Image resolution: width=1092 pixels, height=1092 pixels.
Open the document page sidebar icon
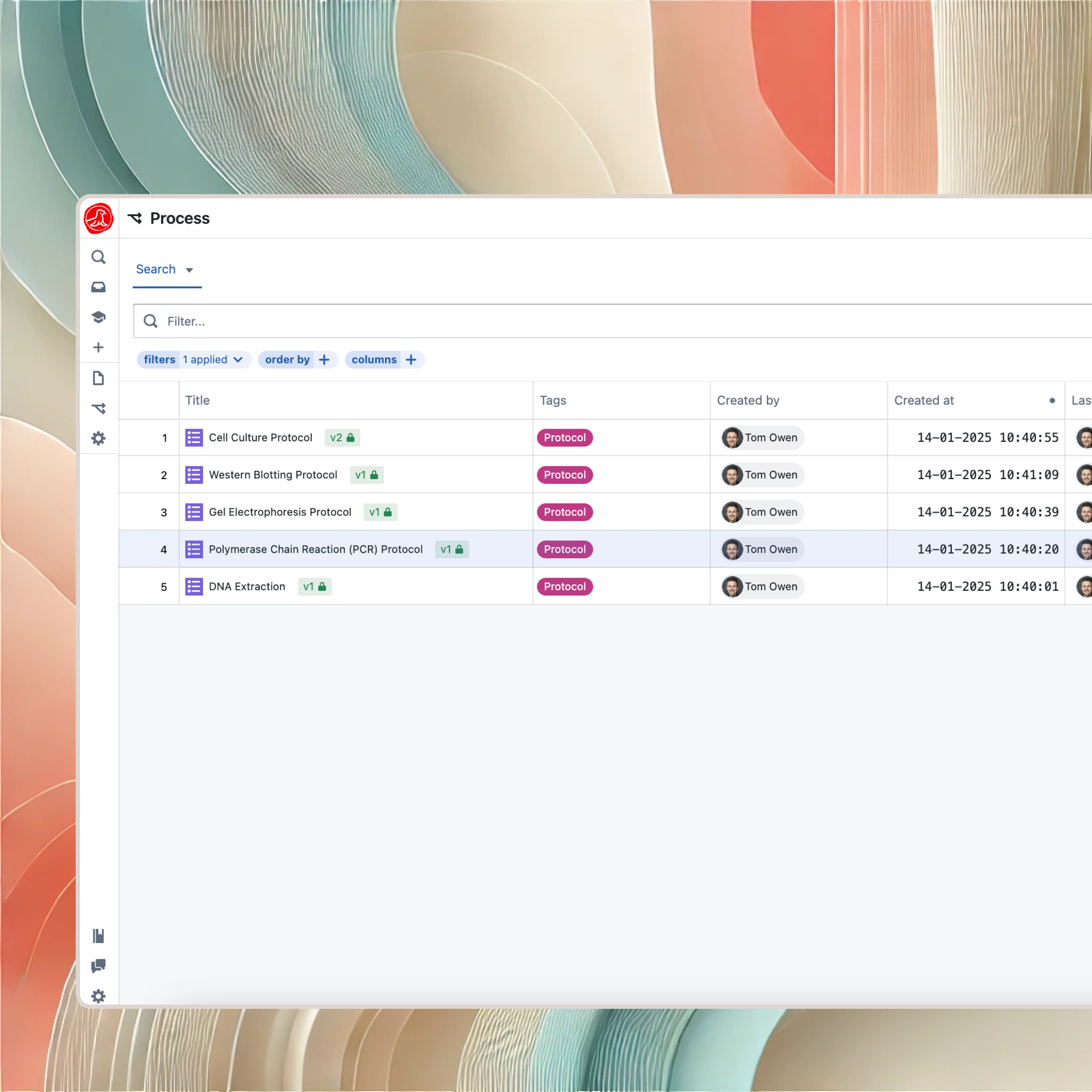coord(98,378)
